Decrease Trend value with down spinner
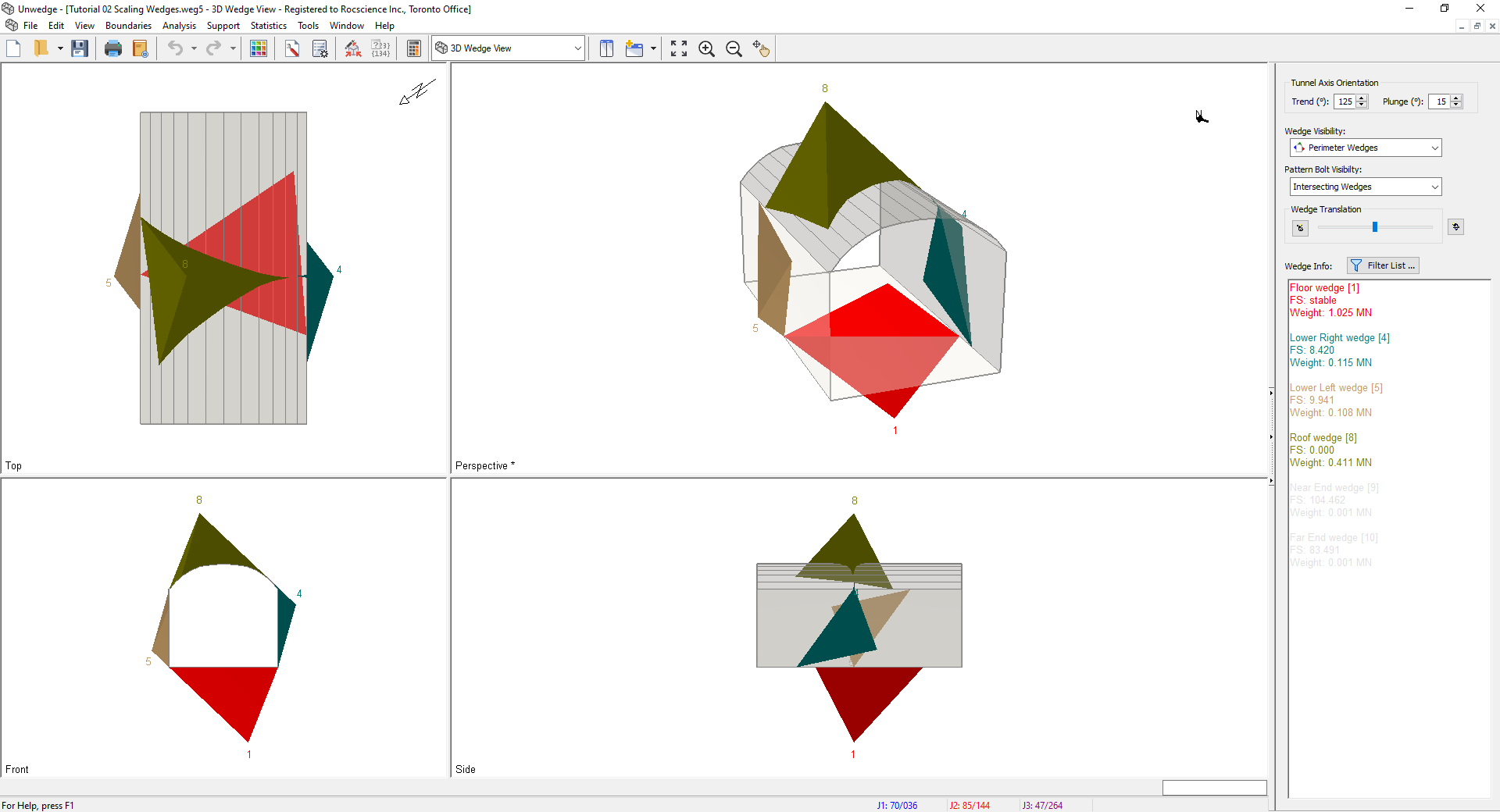The width and height of the screenshot is (1500, 812). coord(1362,105)
